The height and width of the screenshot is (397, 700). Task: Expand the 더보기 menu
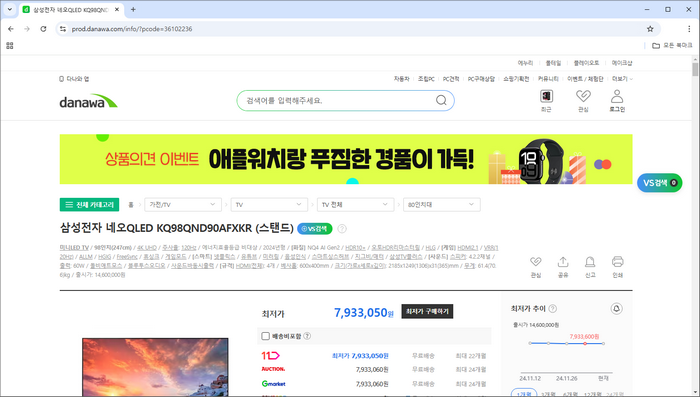622,79
